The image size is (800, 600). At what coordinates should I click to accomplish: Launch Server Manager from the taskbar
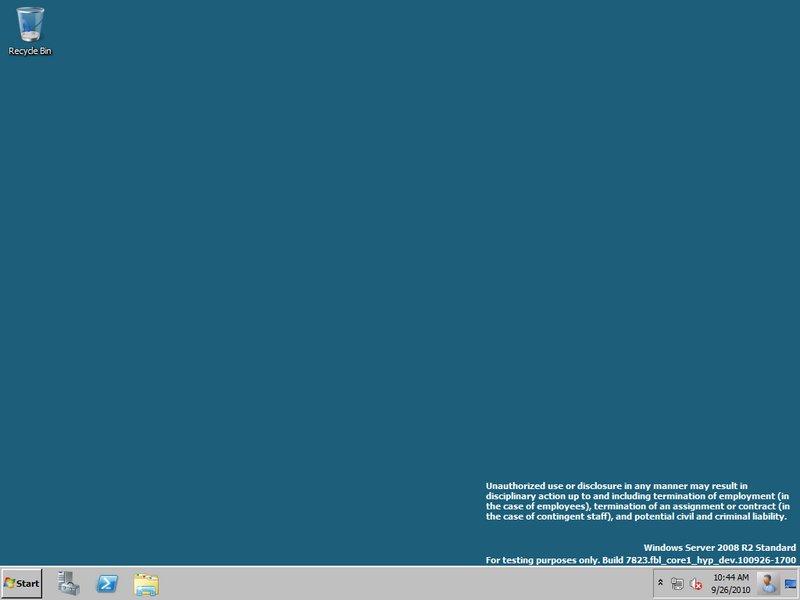pos(68,583)
